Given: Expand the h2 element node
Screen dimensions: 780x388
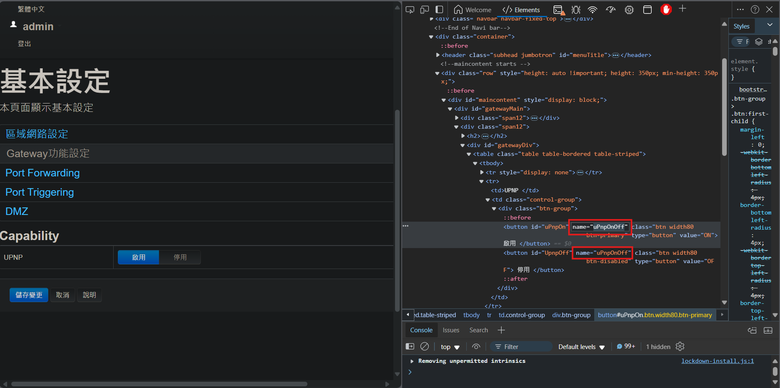Looking at the screenshot, I should pyautogui.click(x=463, y=136).
